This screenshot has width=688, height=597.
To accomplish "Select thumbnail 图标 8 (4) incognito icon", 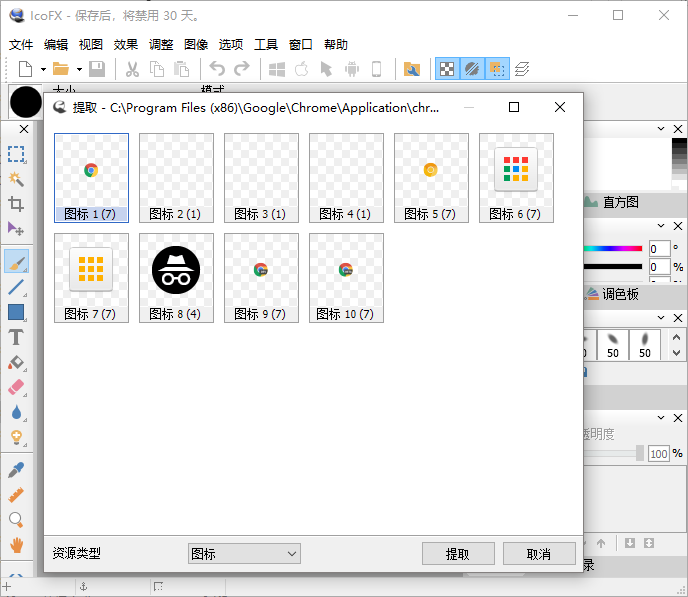I will coord(176,278).
